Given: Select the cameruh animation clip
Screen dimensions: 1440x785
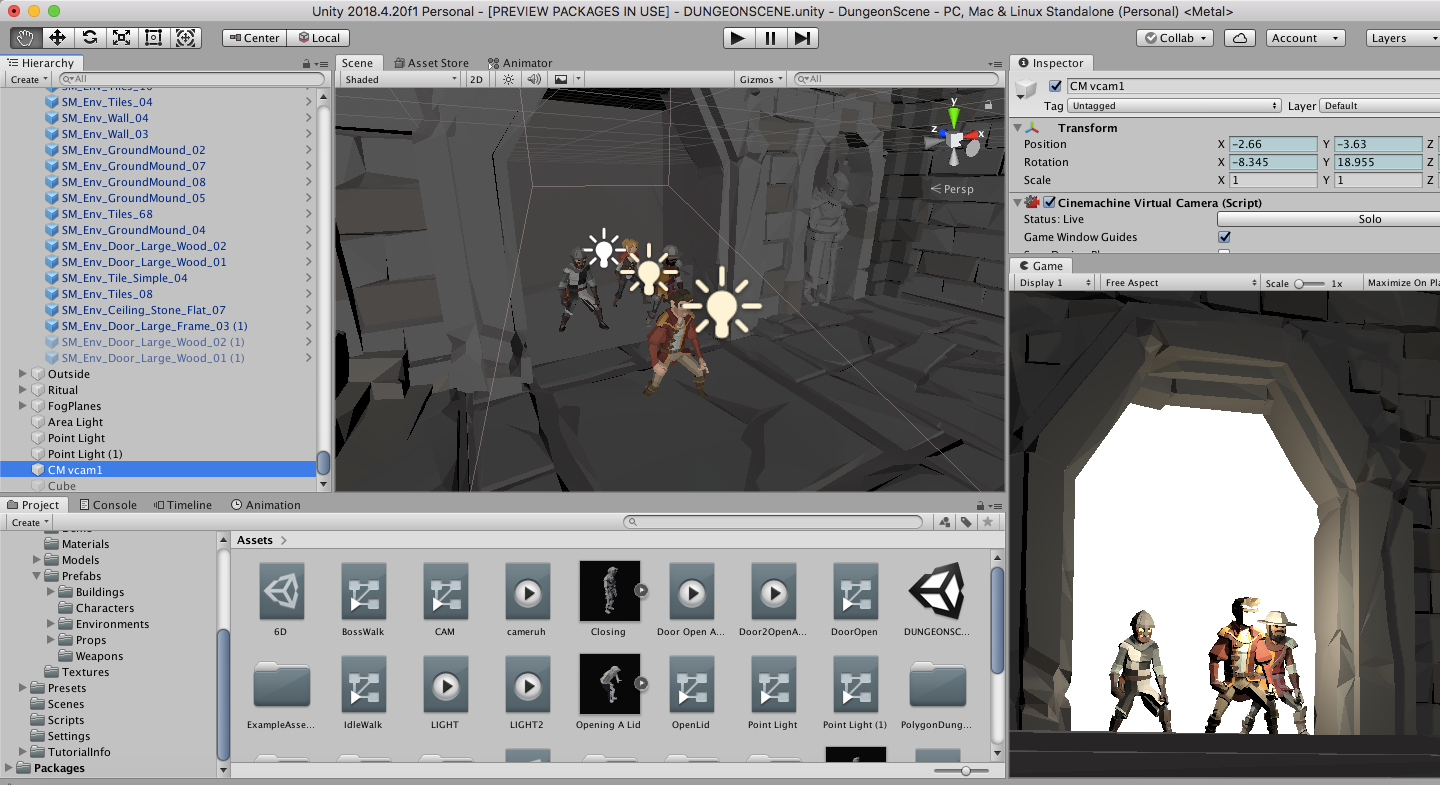Looking at the screenshot, I should pos(526,599).
